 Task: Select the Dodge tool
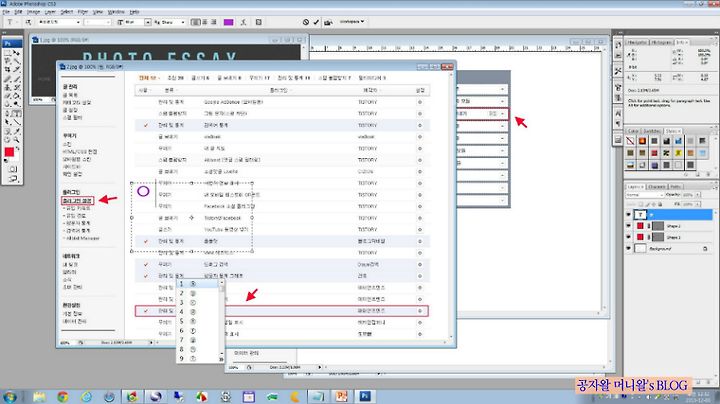[17, 104]
